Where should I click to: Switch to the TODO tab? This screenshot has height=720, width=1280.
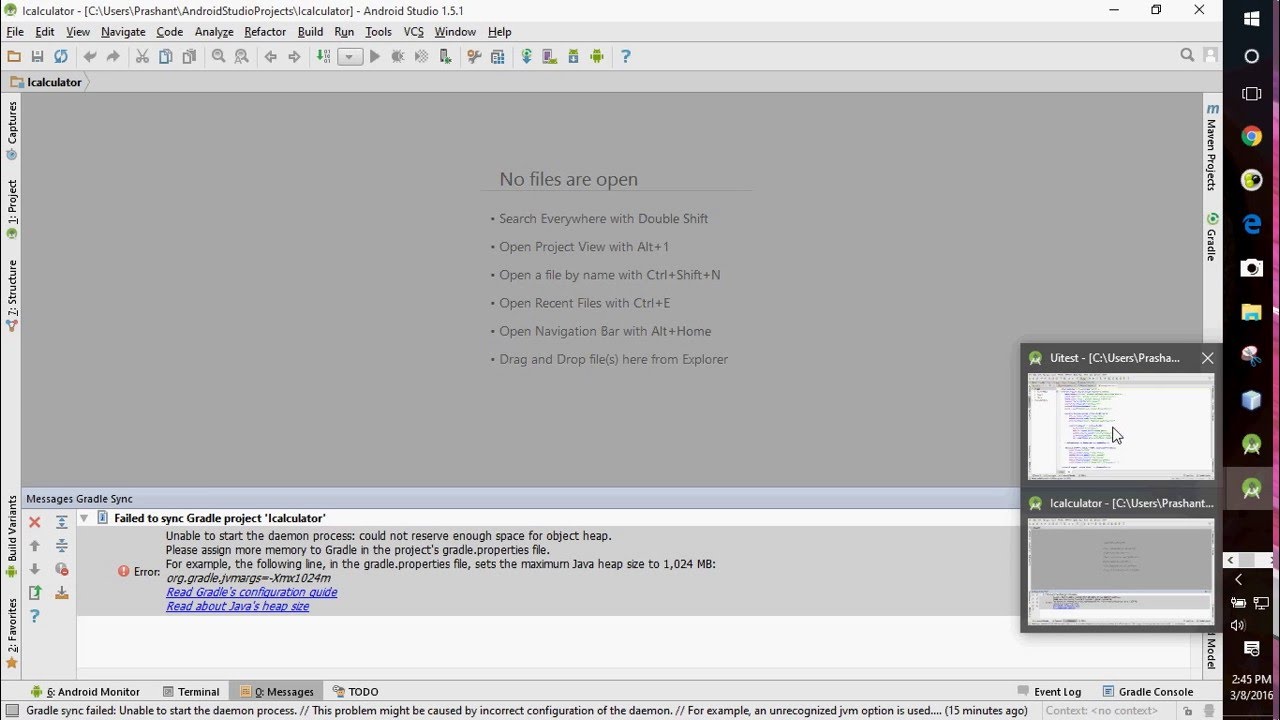(x=355, y=691)
